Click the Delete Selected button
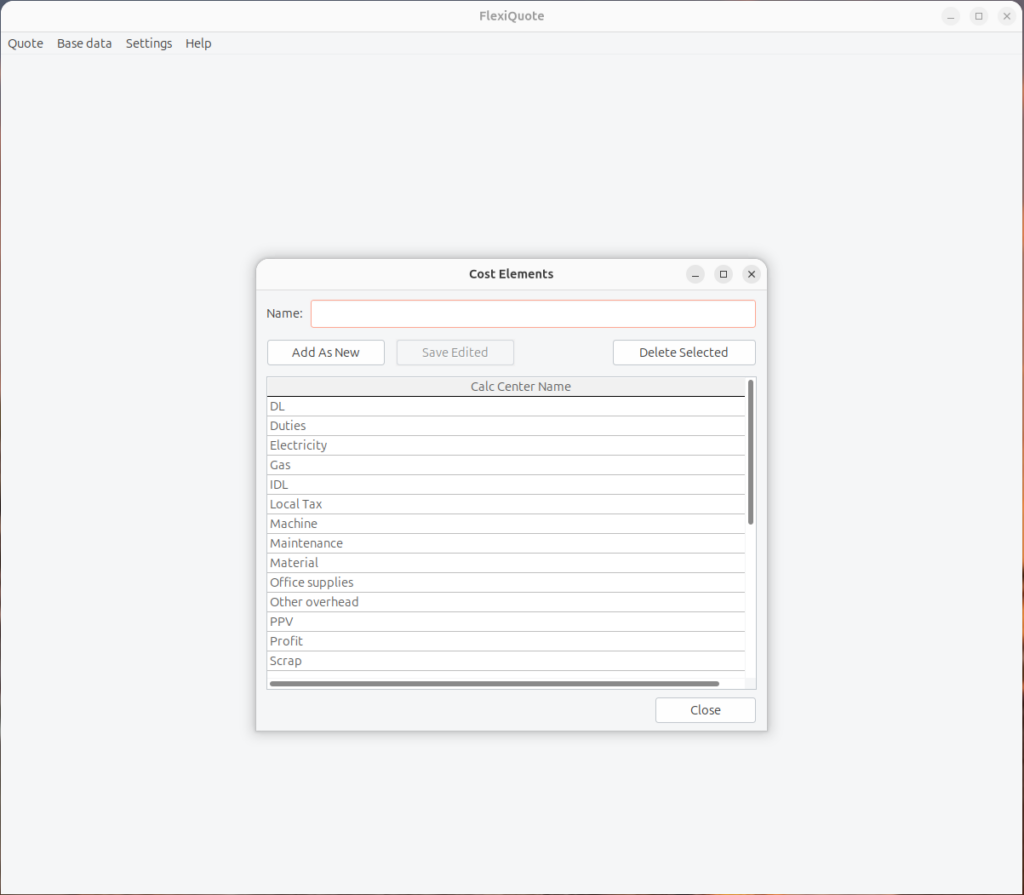Viewport: 1024px width, 895px height. [683, 352]
